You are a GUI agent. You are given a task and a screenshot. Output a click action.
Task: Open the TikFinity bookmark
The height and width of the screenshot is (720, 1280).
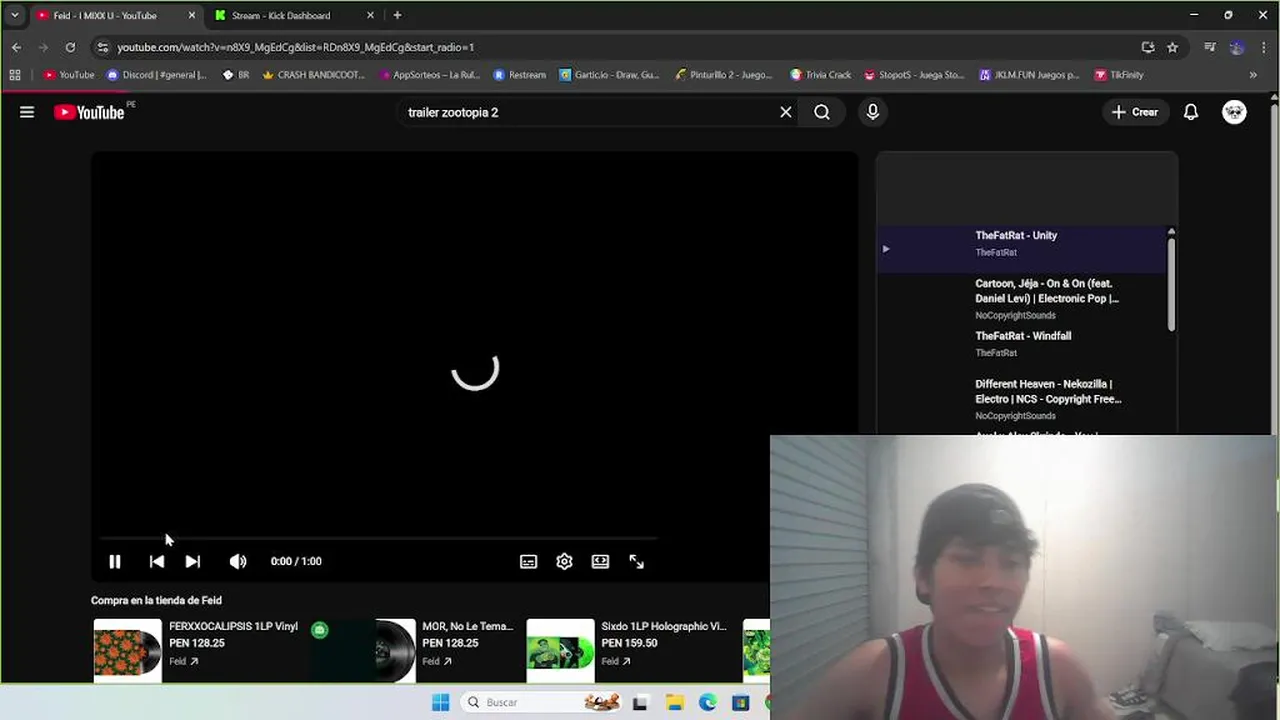pos(1119,75)
